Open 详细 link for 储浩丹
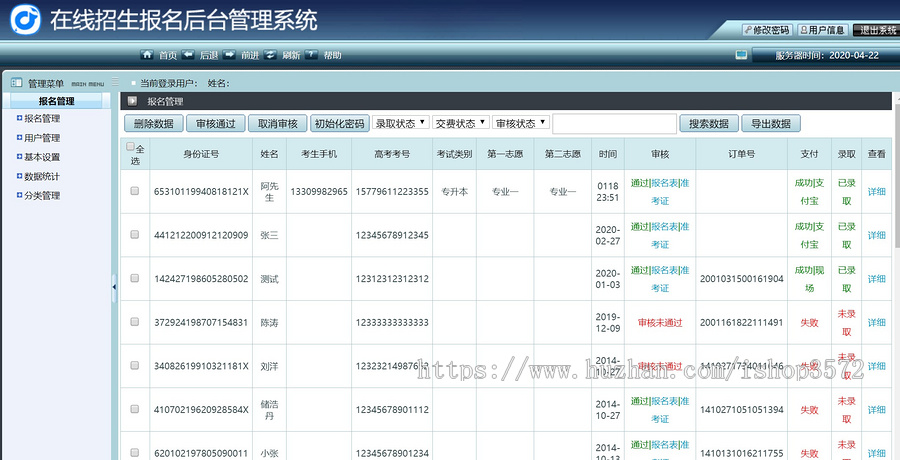The image size is (900, 460). (876, 409)
